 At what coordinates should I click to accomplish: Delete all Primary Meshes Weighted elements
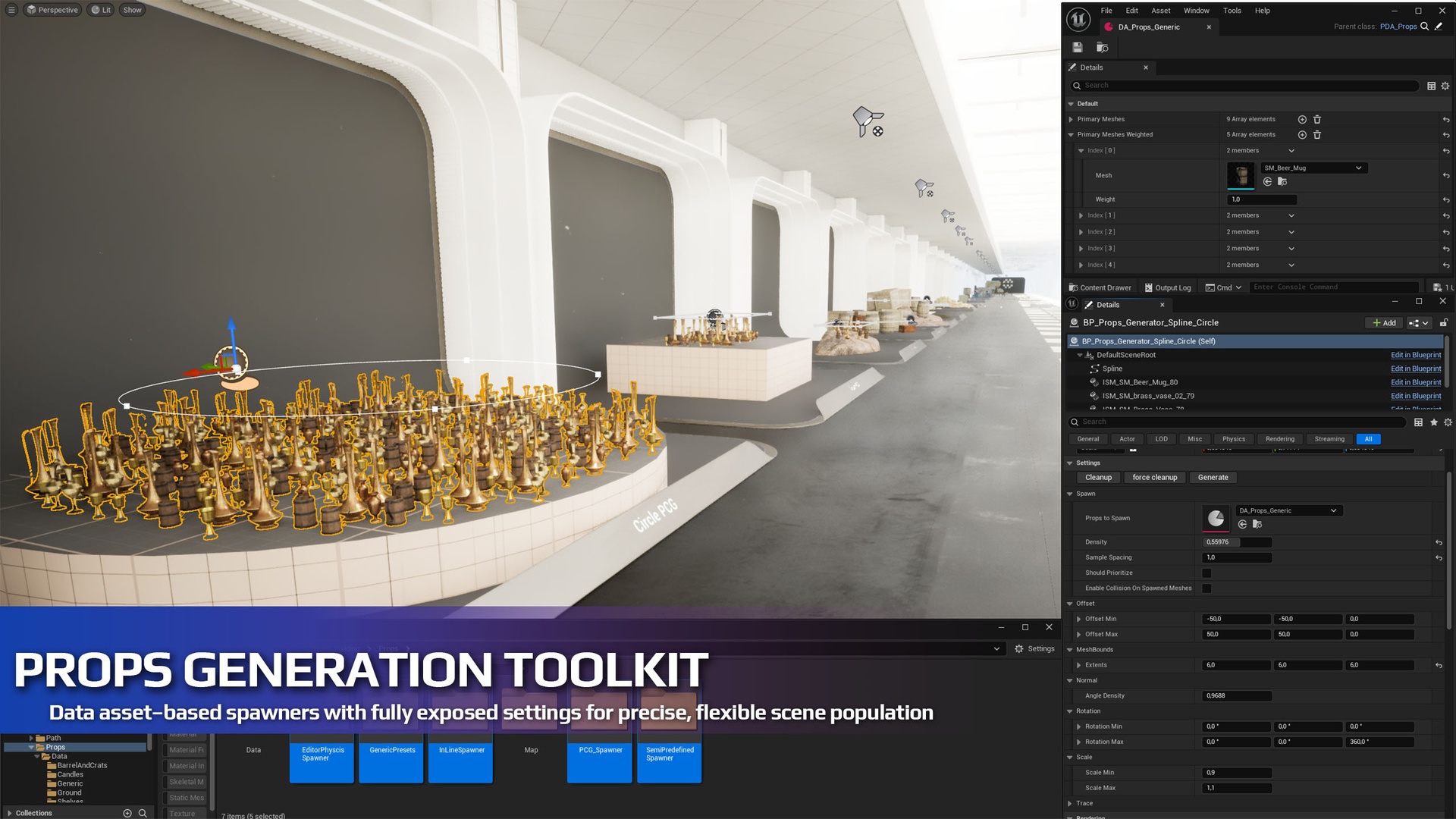tap(1317, 135)
